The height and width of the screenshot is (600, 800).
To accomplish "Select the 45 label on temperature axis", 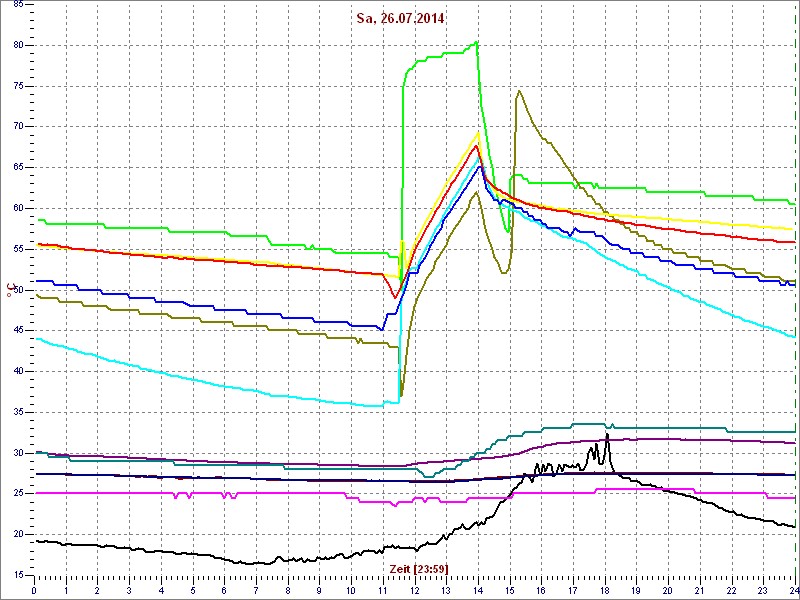I will click(16, 331).
